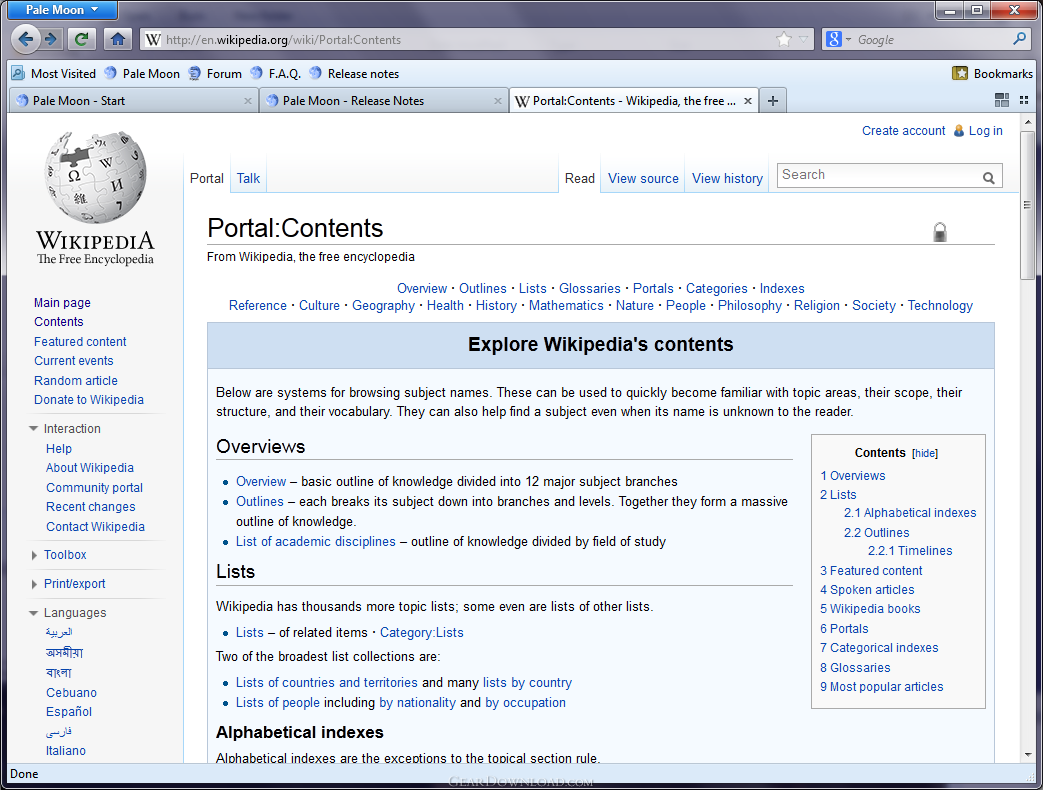Open the Release notes bookmark
Image resolution: width=1043 pixels, height=790 pixels.
pyautogui.click(x=354, y=73)
